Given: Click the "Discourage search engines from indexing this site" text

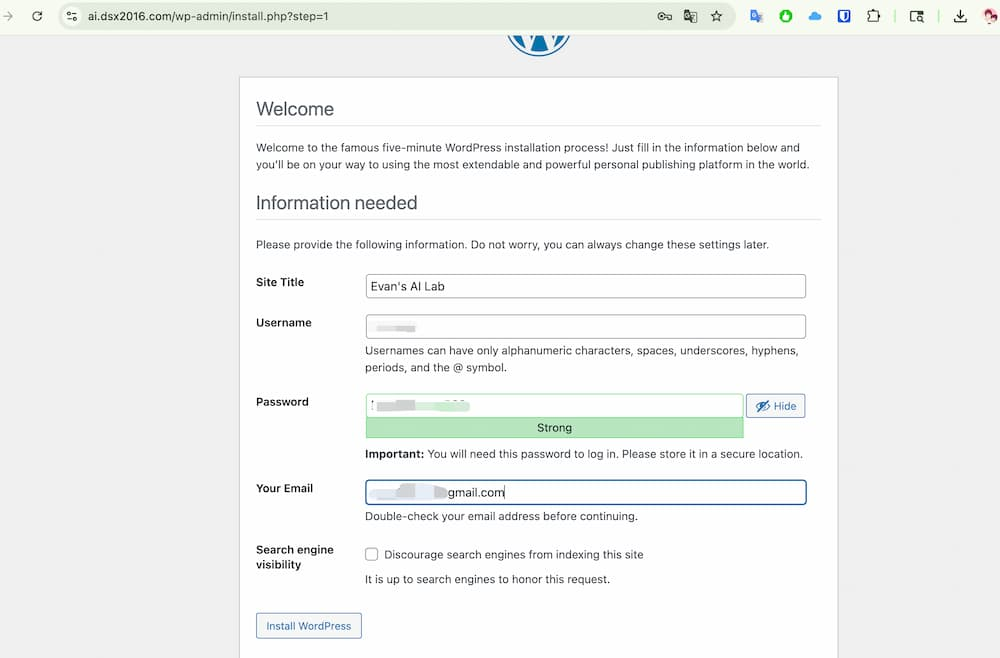Looking at the screenshot, I should coord(513,555).
